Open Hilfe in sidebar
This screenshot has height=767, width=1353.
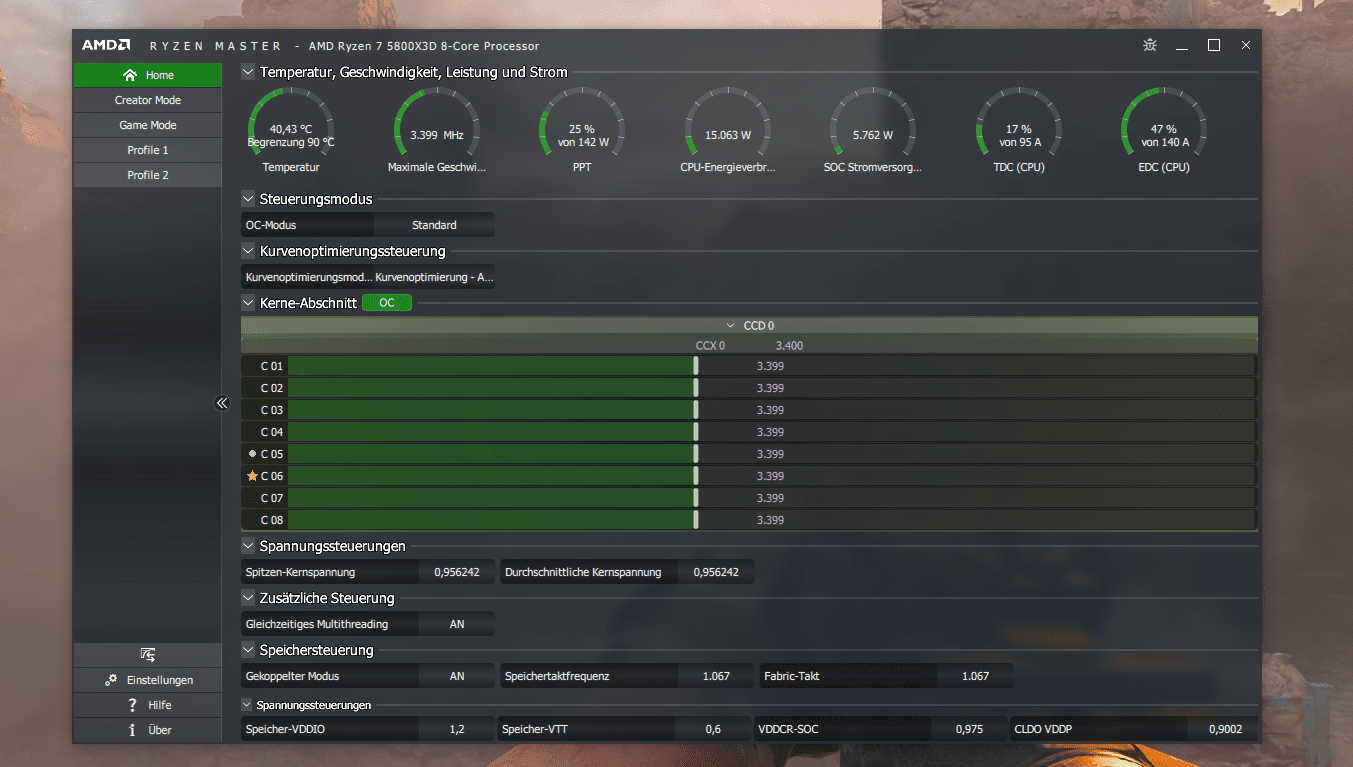148,705
